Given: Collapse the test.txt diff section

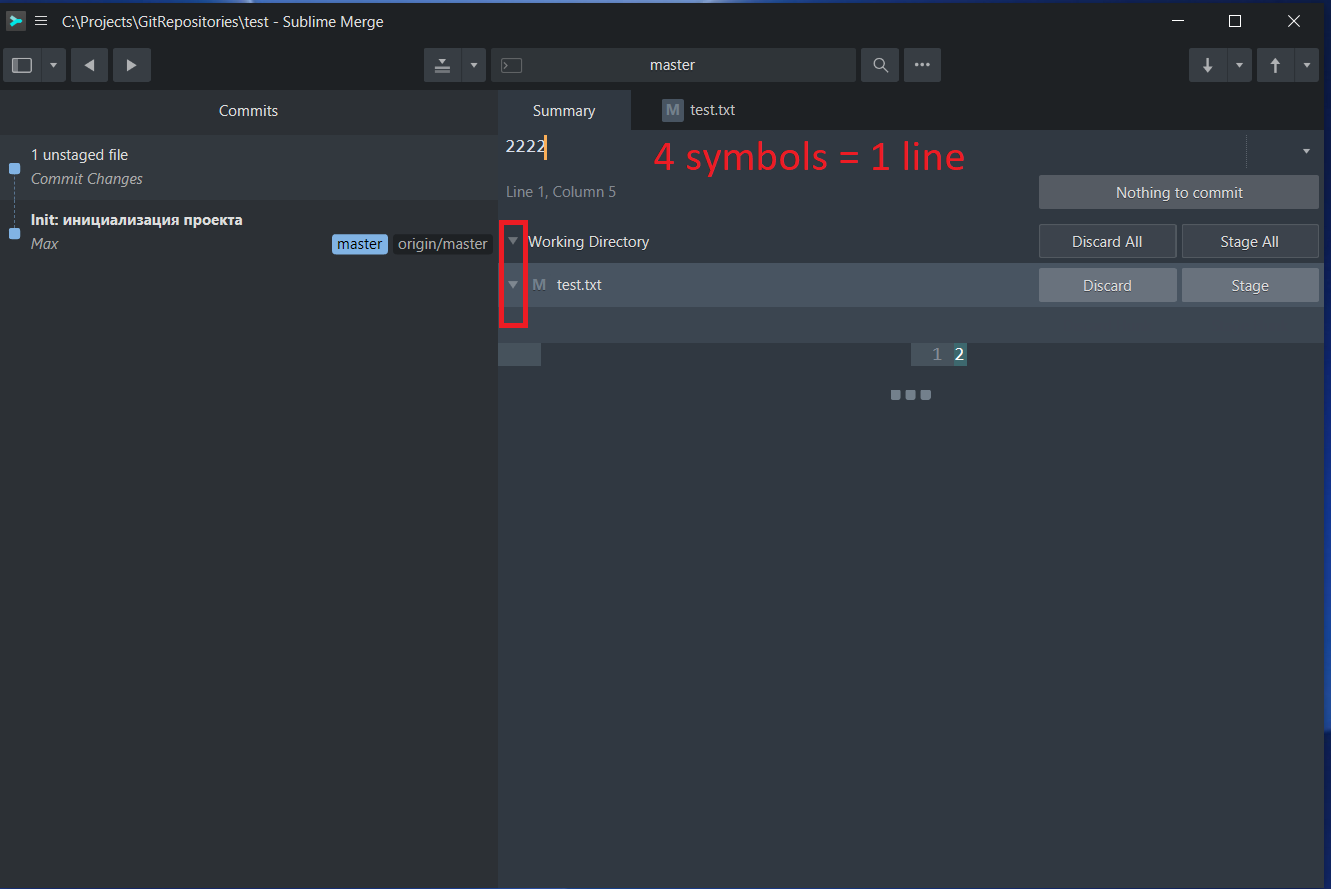Looking at the screenshot, I should click(x=513, y=284).
